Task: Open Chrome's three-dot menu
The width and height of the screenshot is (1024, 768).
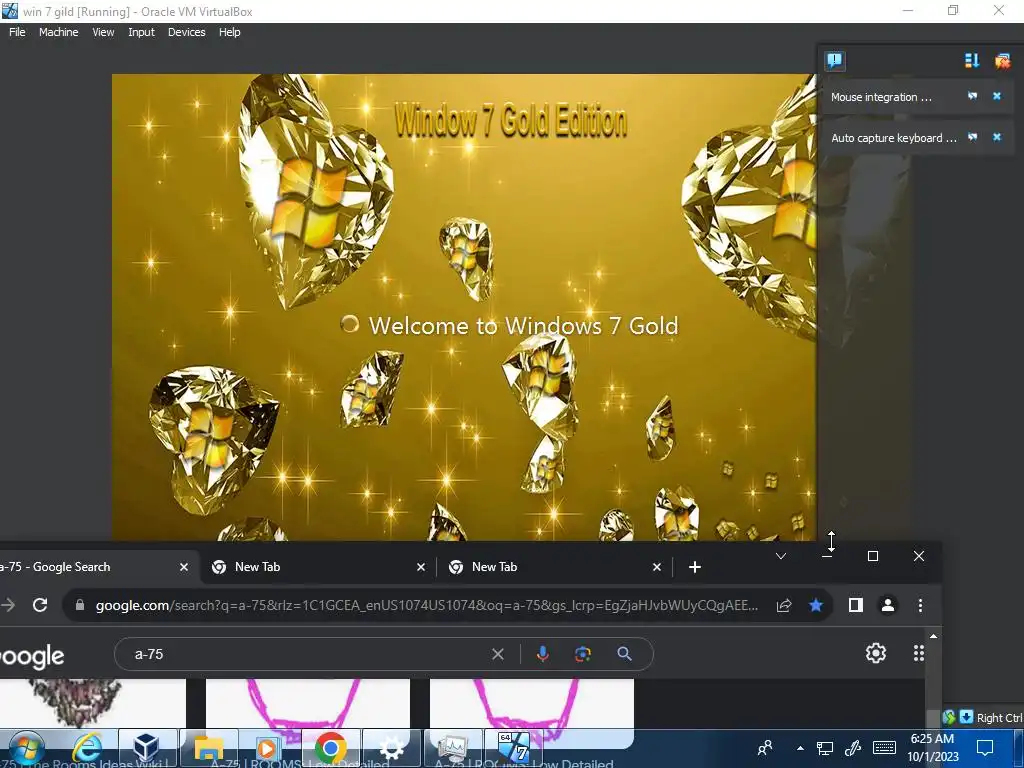Action: click(920, 605)
